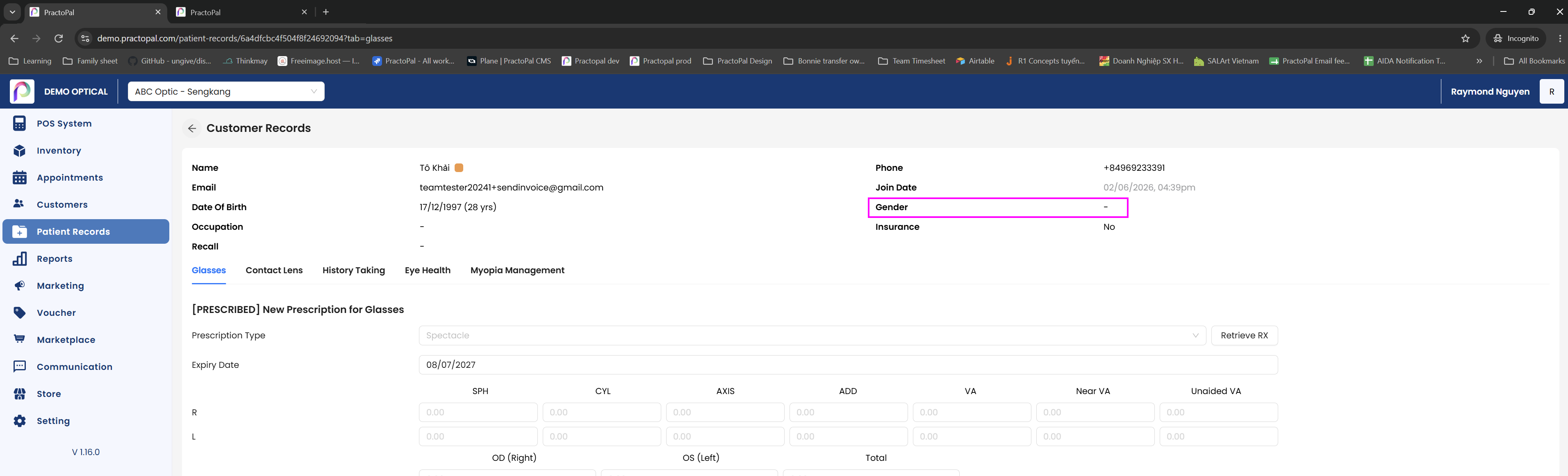
Task: Reload the page with the refresh icon
Action: (59, 38)
